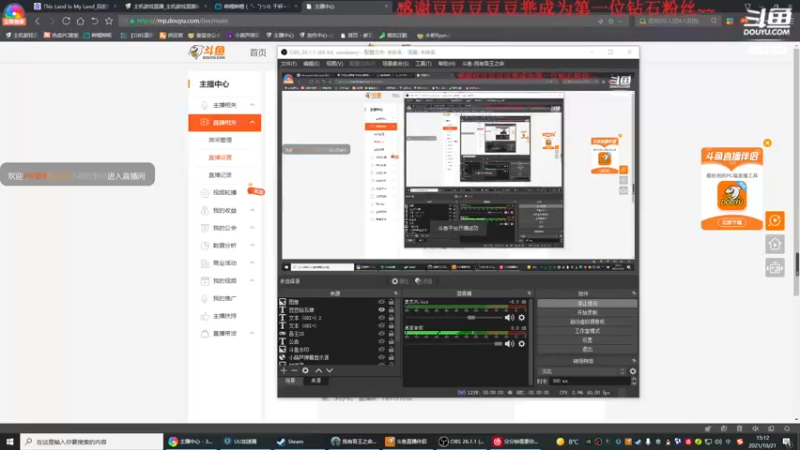Image resolution: width=800 pixels, height=450 pixels.
Task: Toggle visibility of the second T text source
Action: tap(381, 310)
